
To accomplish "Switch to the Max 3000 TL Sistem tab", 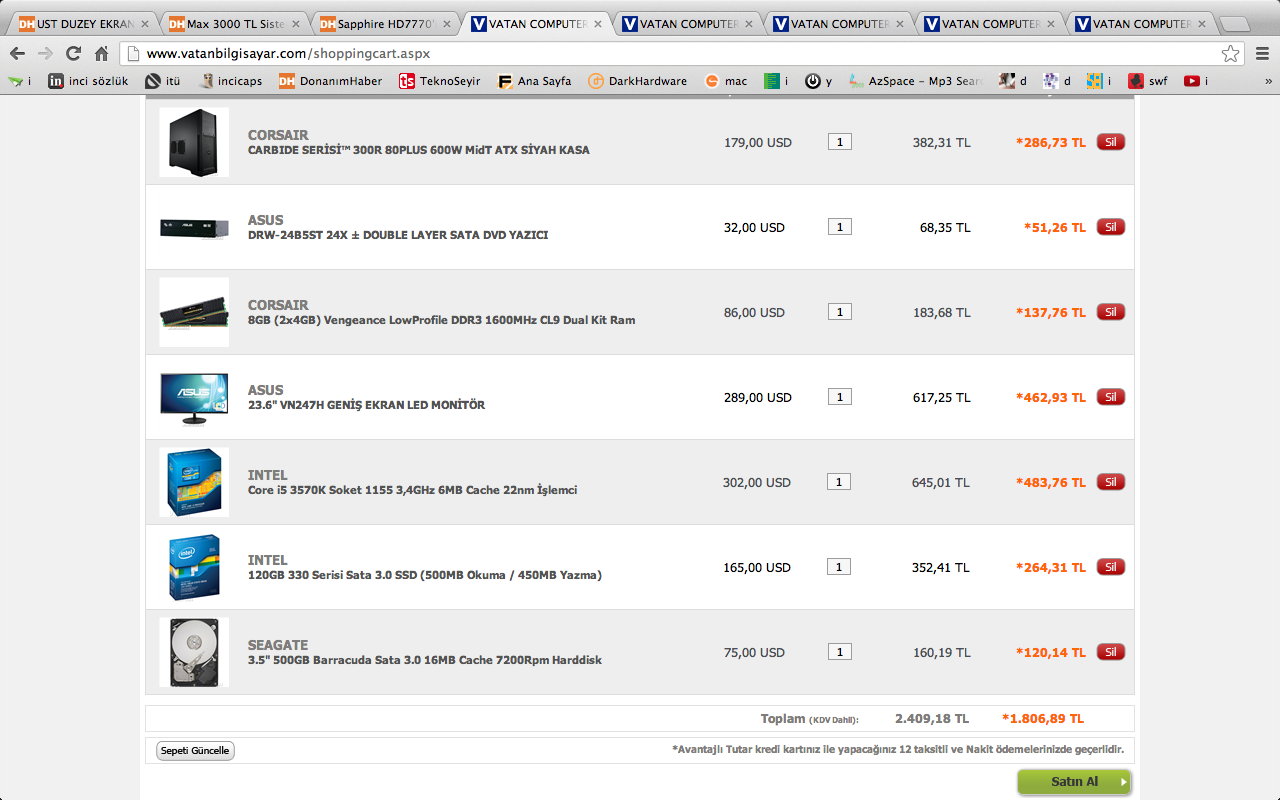I will click(235, 23).
